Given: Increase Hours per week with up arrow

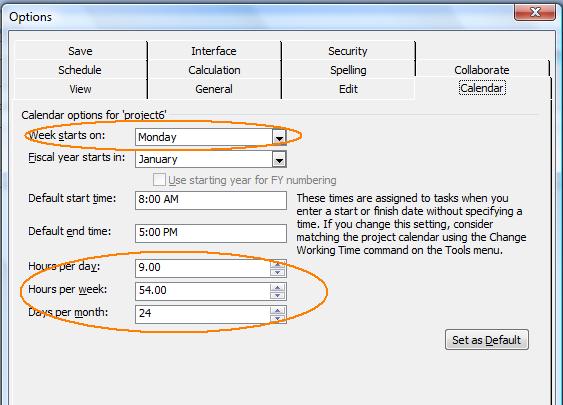Looking at the screenshot, I should (278, 287).
